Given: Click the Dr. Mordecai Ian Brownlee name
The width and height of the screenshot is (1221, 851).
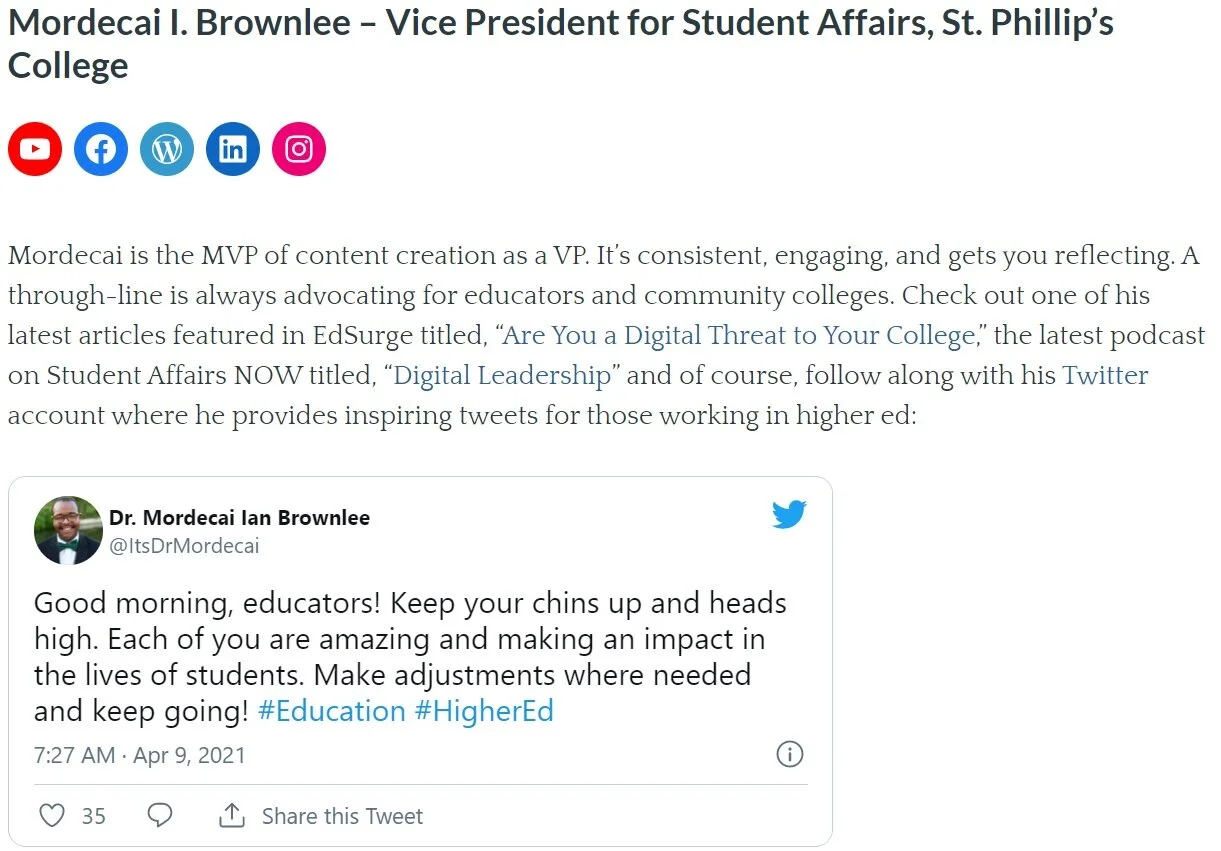Looking at the screenshot, I should (240, 518).
